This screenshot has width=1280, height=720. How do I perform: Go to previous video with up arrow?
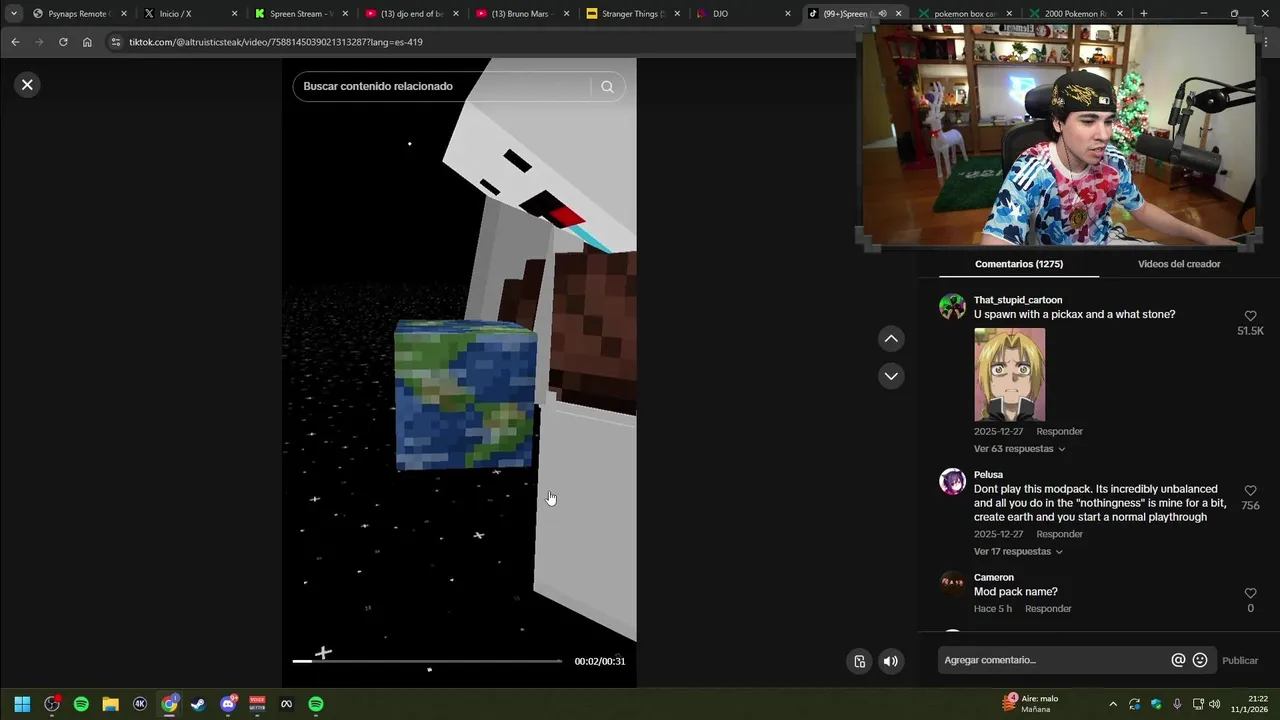click(891, 339)
